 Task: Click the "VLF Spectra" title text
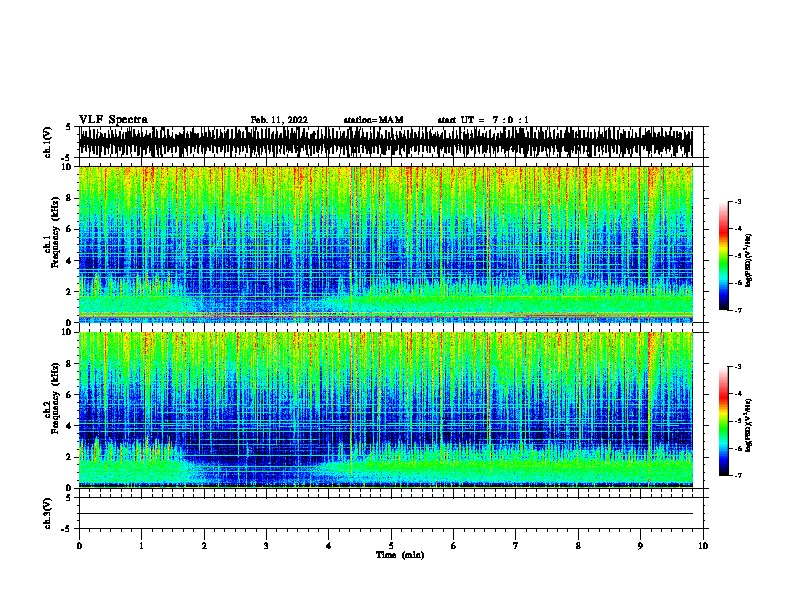[113, 120]
